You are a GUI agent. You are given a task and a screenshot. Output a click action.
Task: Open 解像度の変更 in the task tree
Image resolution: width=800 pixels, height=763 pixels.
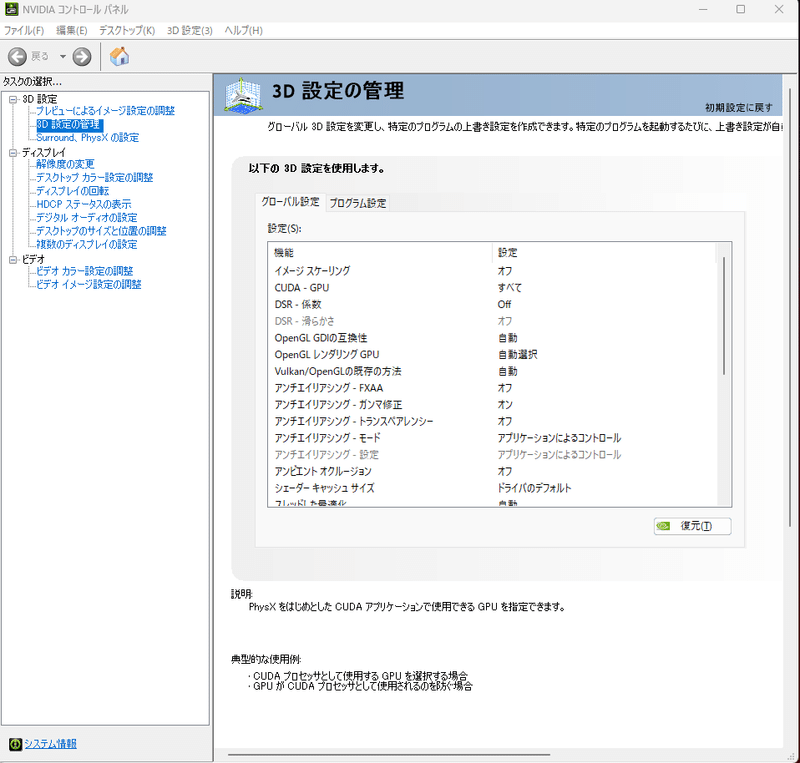65,164
